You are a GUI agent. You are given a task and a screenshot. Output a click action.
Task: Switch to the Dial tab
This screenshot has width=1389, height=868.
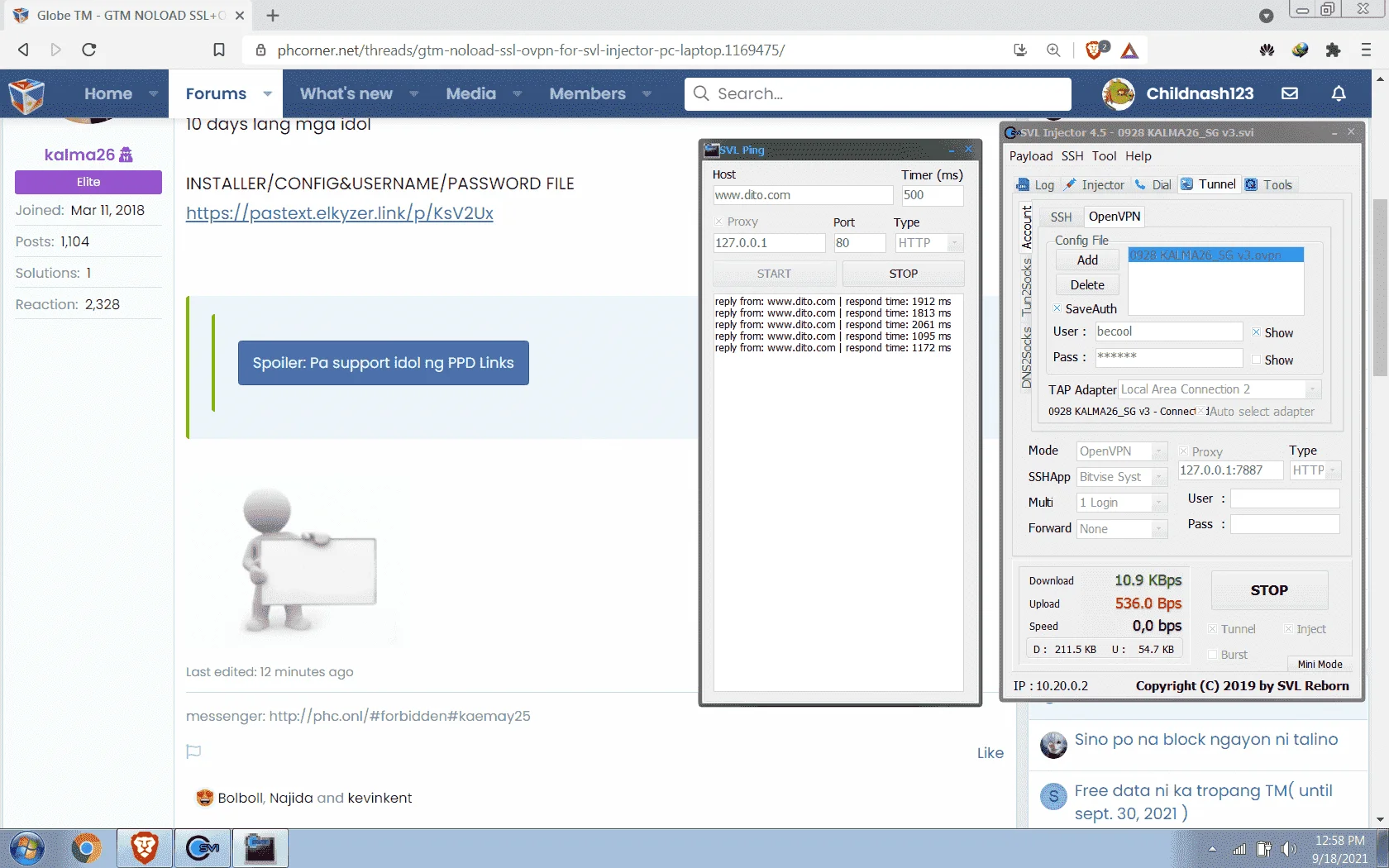click(1153, 184)
